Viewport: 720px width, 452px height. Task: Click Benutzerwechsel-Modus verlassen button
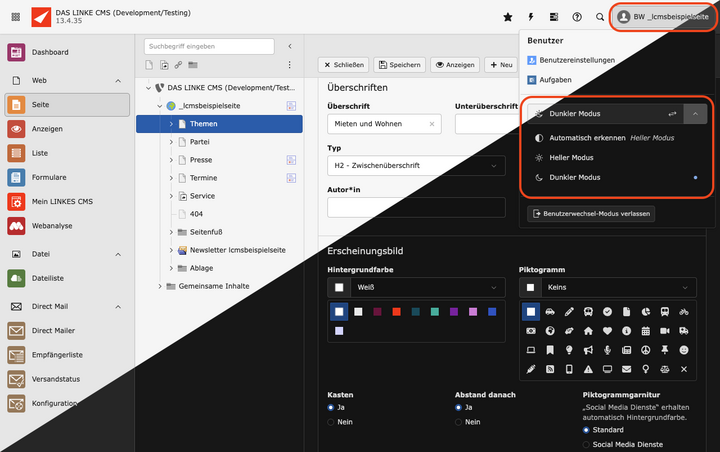tap(591, 214)
